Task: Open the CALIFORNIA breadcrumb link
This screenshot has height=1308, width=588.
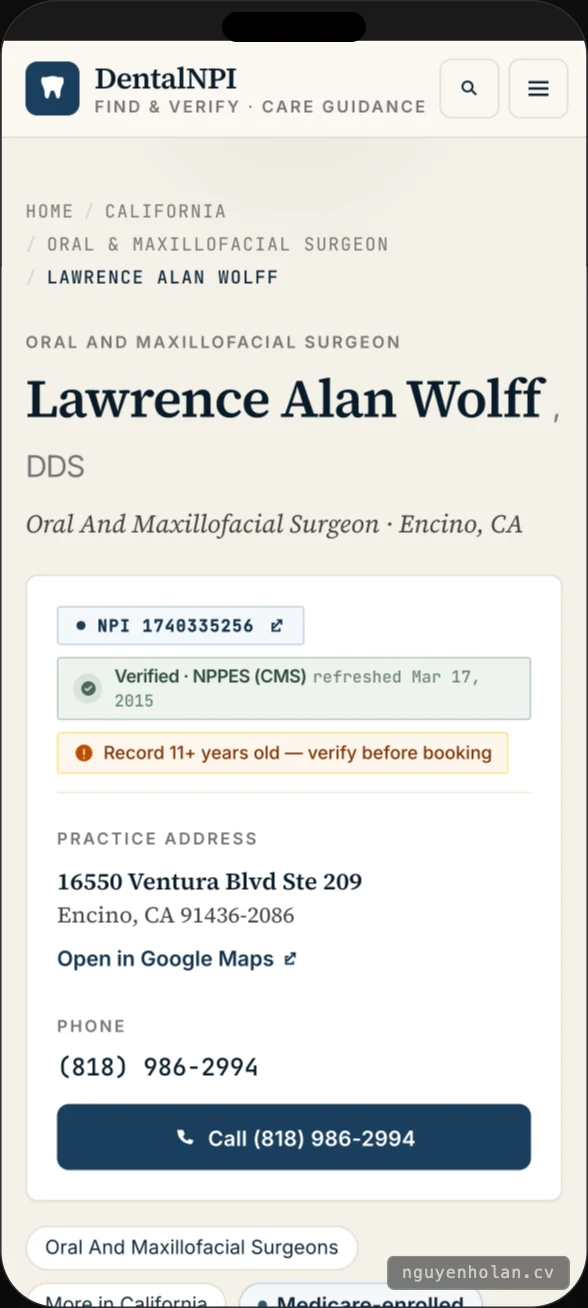Action: click(x=166, y=211)
